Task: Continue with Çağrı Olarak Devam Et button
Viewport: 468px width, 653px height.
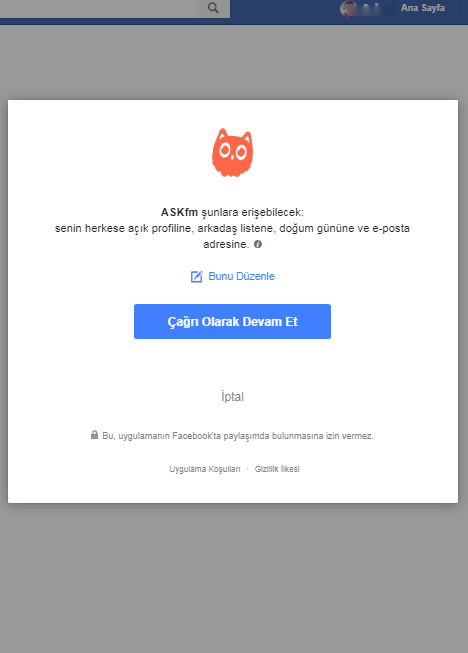Action: [232, 322]
